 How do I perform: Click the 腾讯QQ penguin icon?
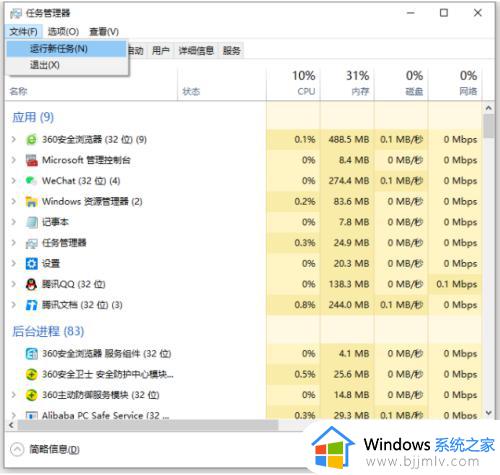[31, 284]
